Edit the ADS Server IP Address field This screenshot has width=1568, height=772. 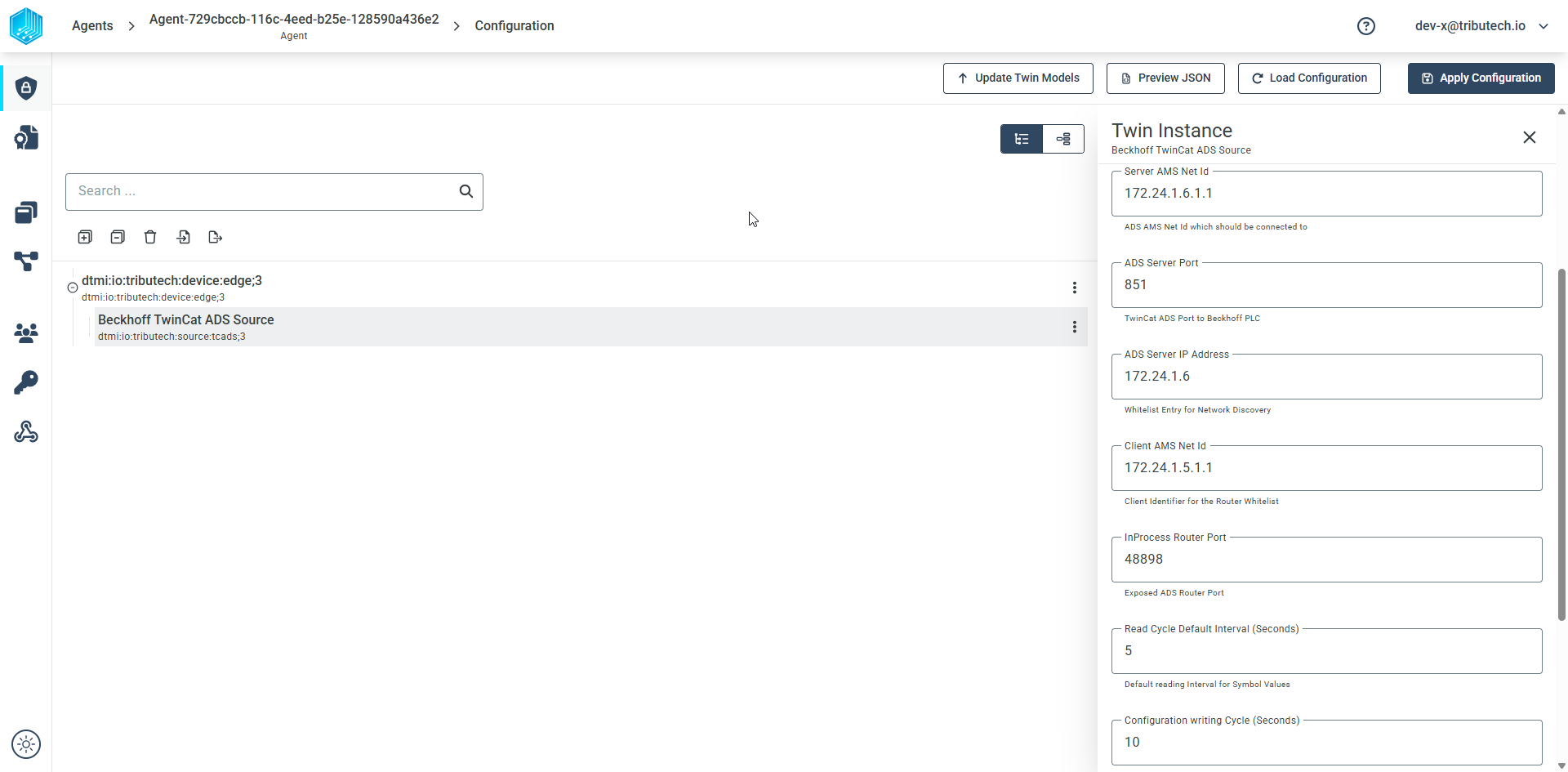pos(1327,377)
